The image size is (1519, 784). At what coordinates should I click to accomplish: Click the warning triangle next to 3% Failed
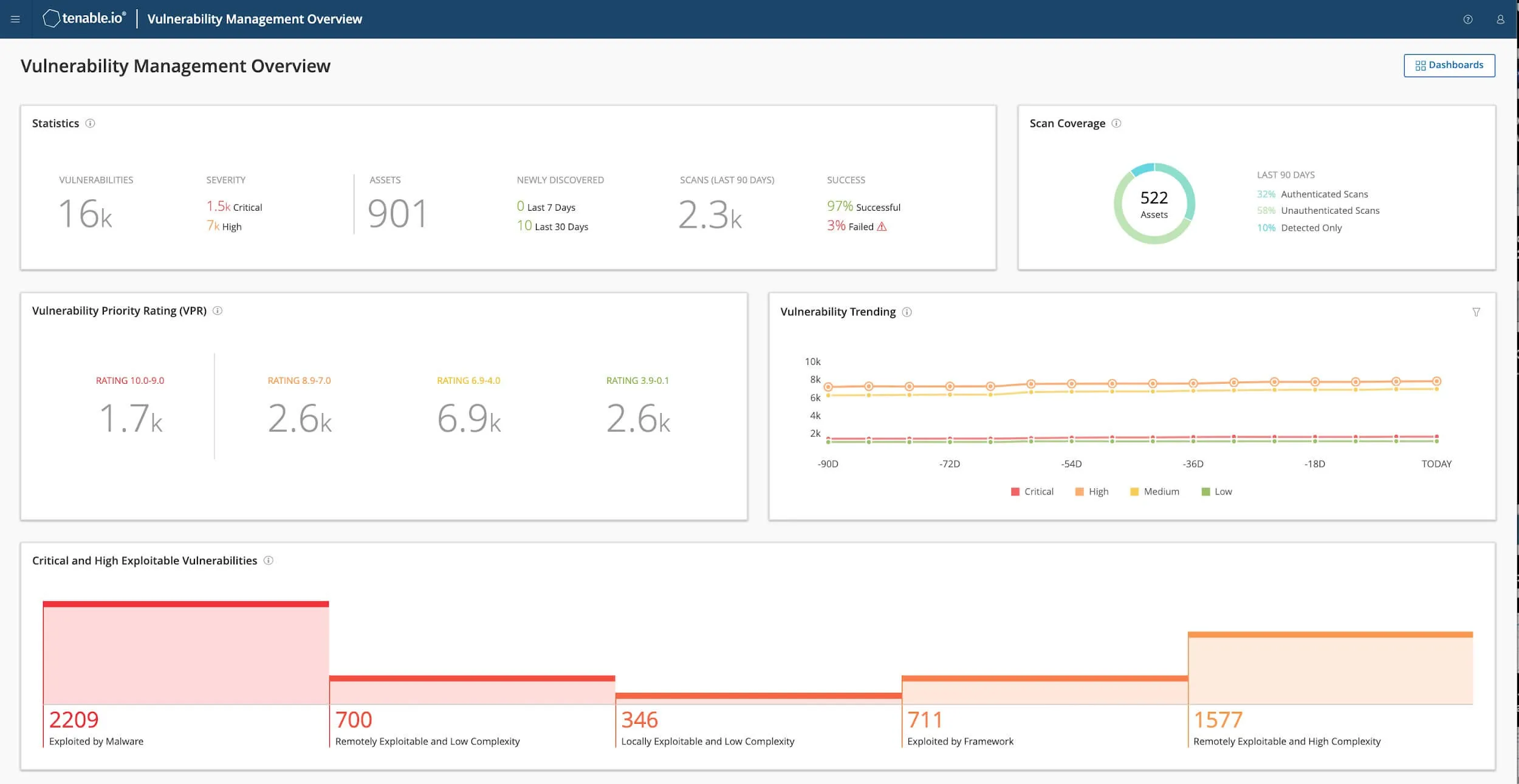pos(882,226)
